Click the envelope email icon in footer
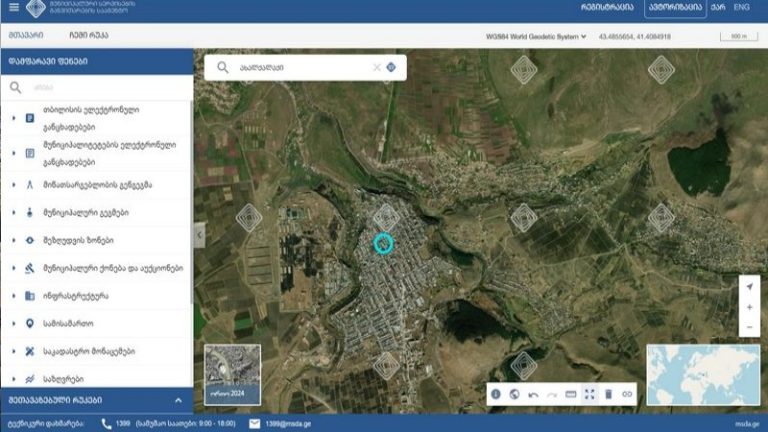Viewport: 768px width, 432px height. pos(255,424)
